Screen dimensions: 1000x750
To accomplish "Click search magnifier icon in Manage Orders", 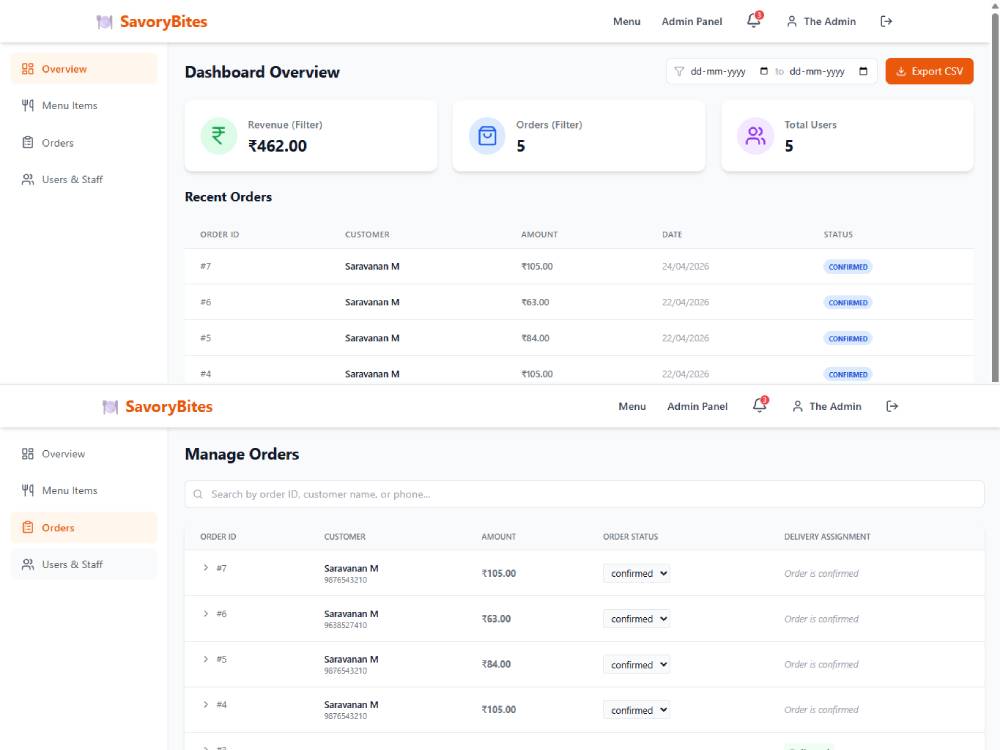I will pos(198,494).
